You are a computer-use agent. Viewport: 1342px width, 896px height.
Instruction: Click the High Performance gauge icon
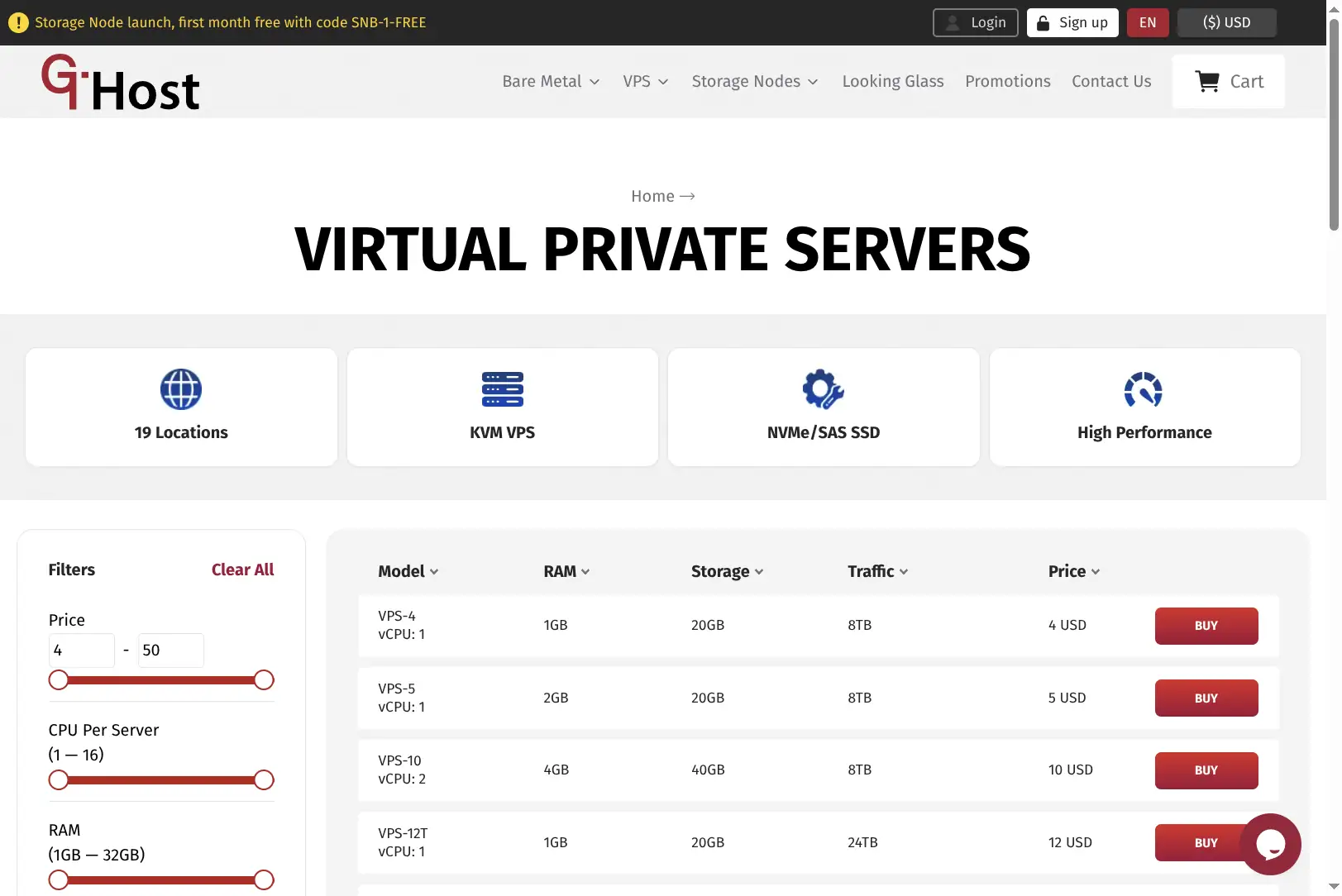[x=1144, y=389]
